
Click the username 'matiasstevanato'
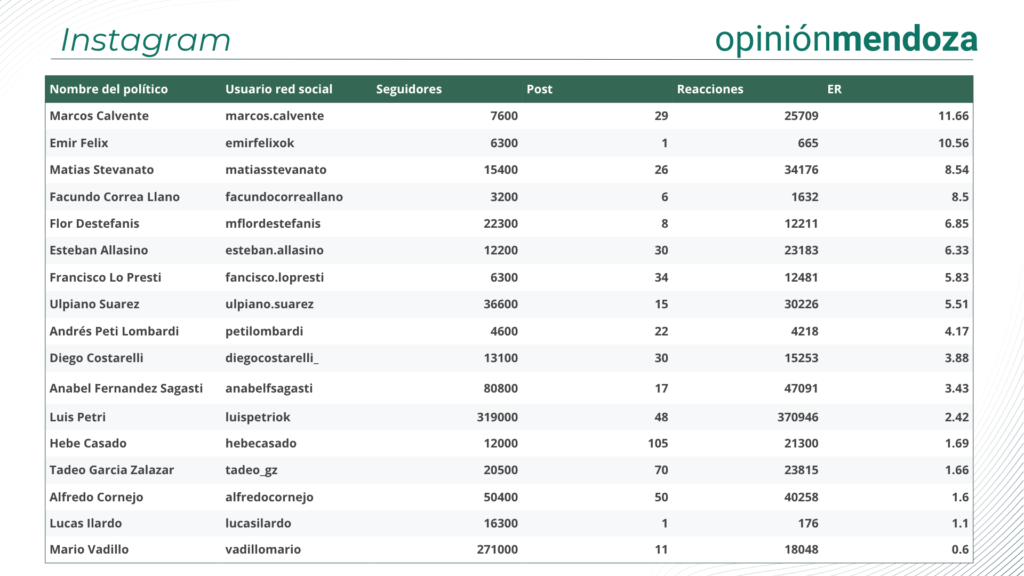coord(276,170)
